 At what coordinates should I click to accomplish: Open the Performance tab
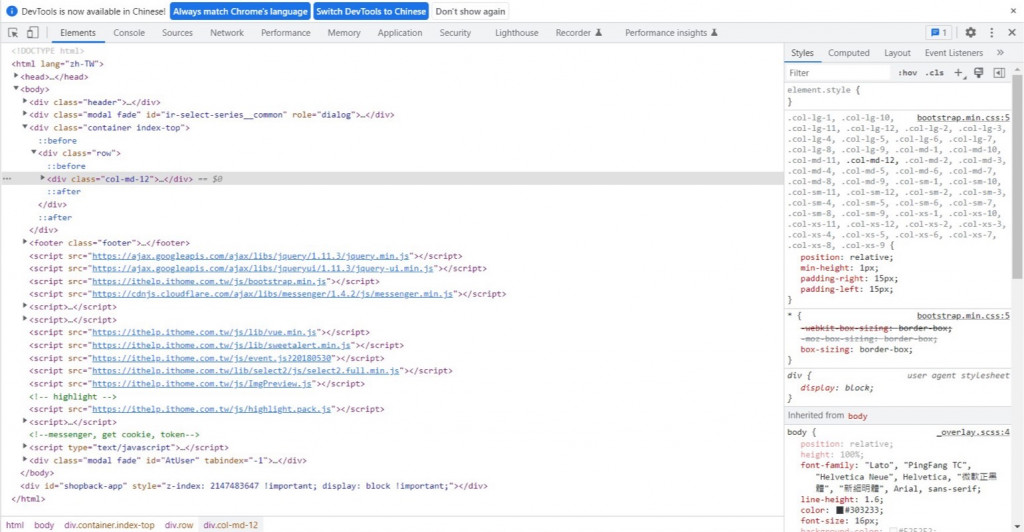285,33
